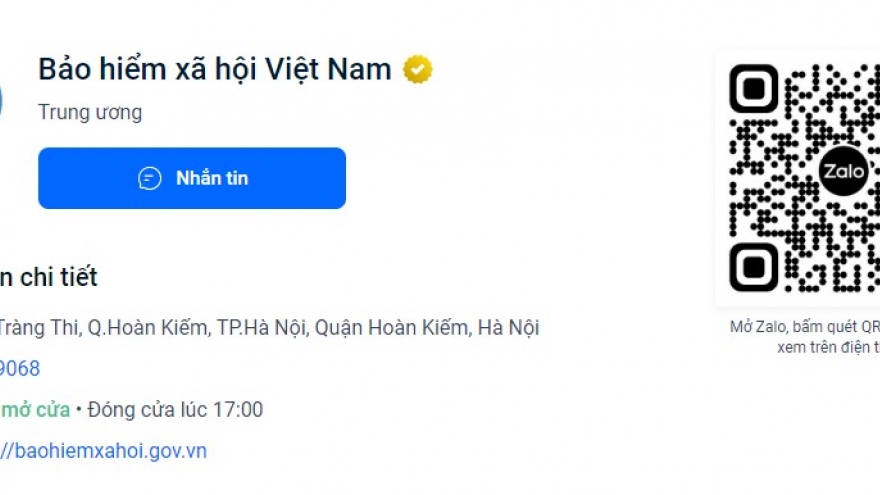Click the QR code's top-left corner square
The height and width of the screenshot is (495, 880).
coord(754,89)
